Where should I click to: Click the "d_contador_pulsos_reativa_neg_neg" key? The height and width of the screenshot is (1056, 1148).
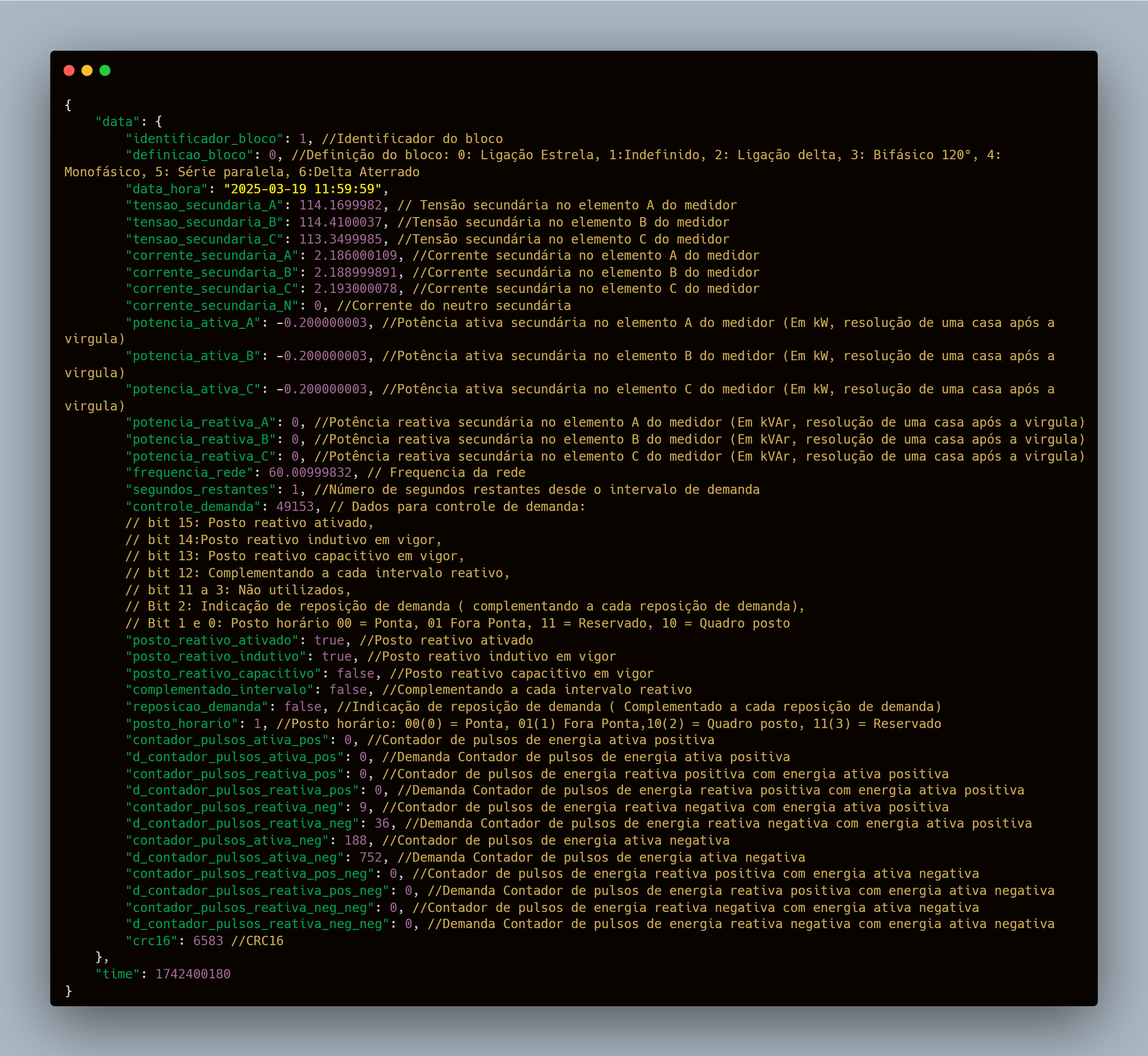click(257, 924)
